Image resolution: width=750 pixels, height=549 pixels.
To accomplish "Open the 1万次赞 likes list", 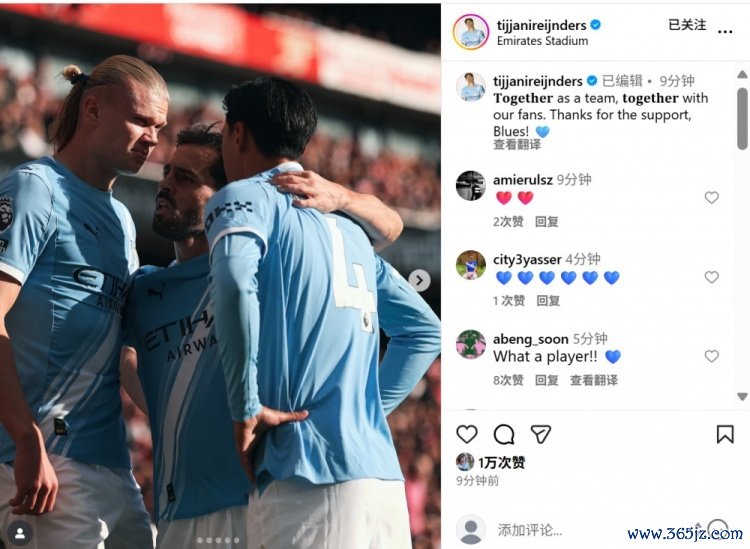I will coord(502,462).
